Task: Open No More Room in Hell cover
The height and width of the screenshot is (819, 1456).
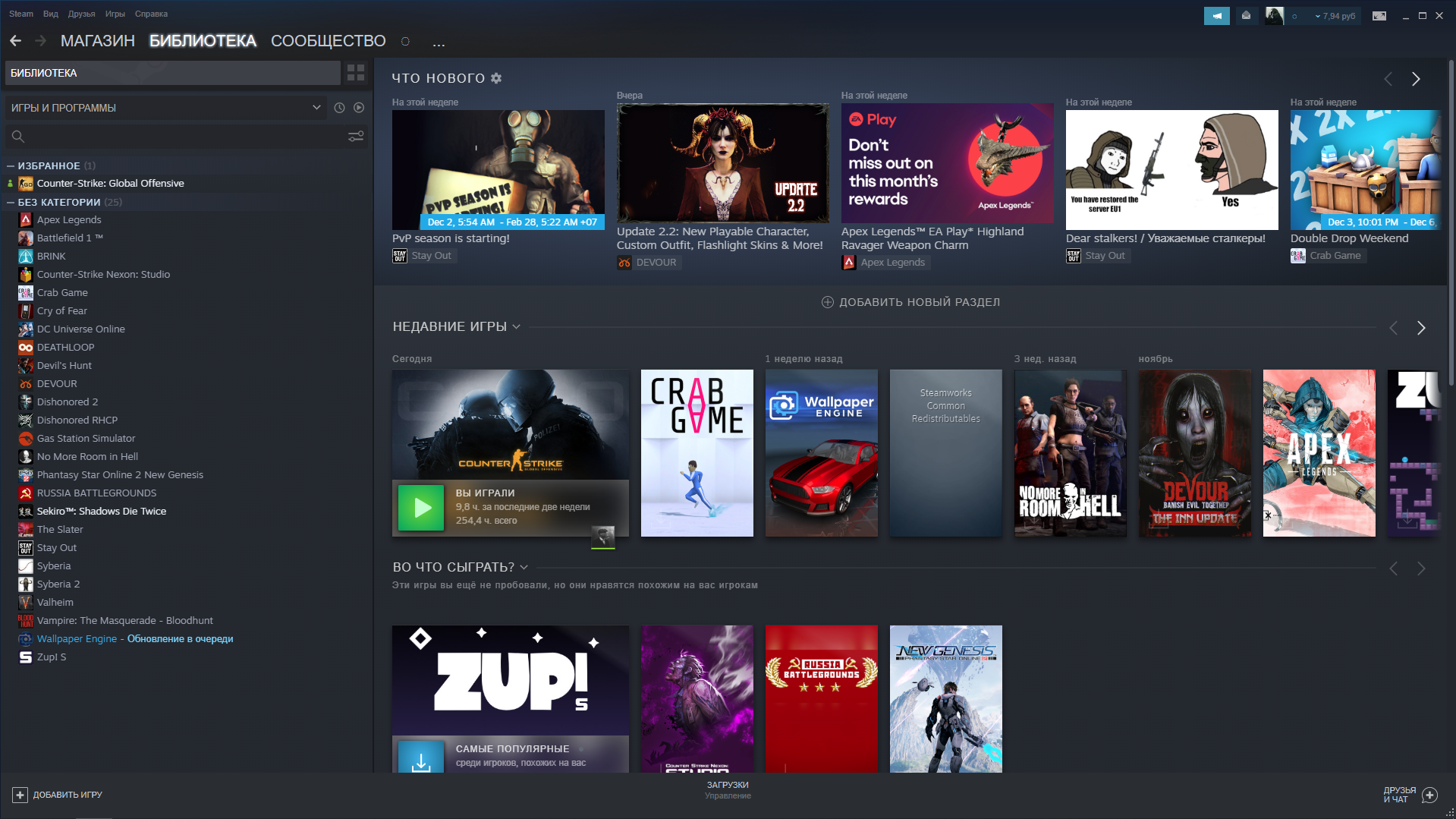Action: pyautogui.click(x=1071, y=453)
